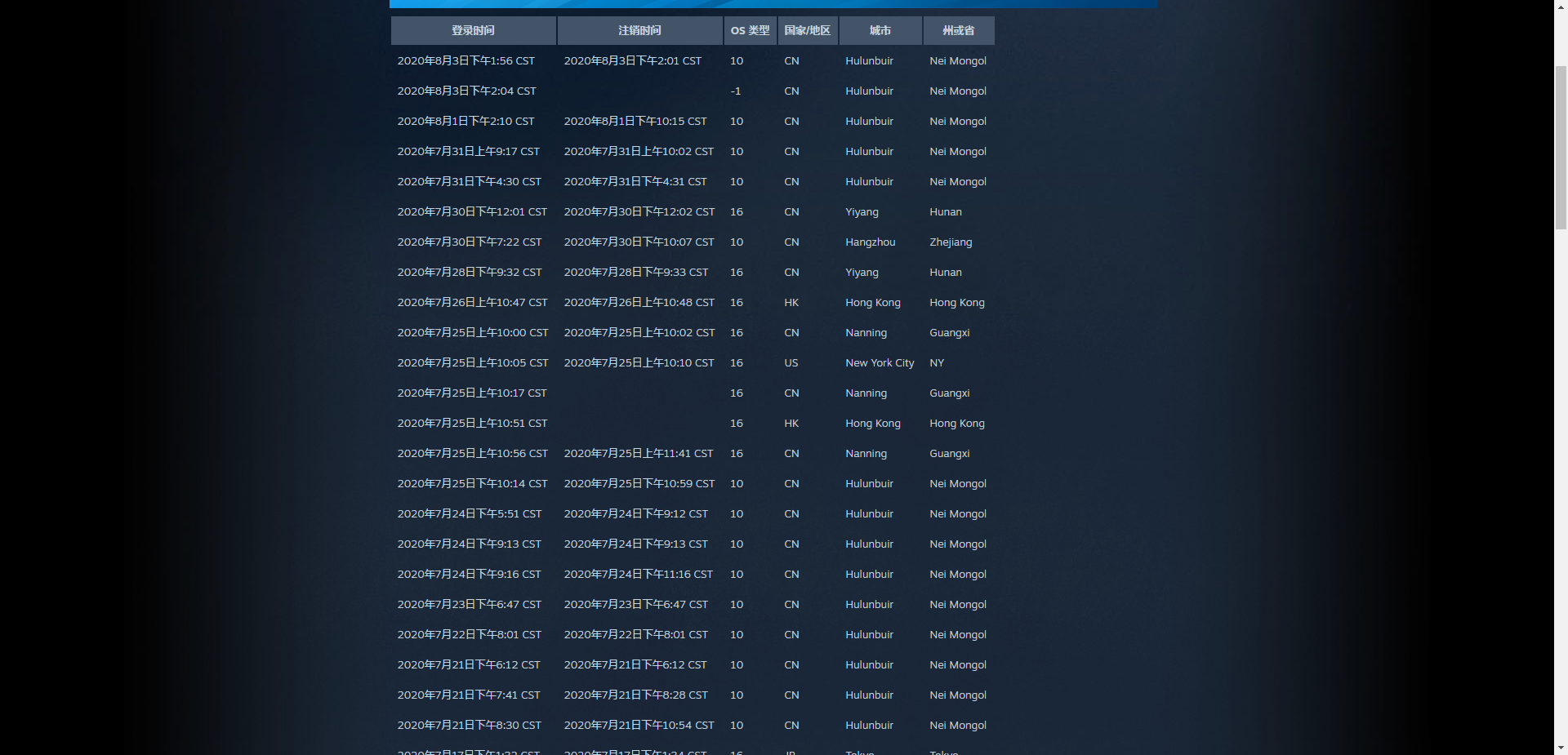
Task: Select the 城市 column header
Action: coord(880,30)
